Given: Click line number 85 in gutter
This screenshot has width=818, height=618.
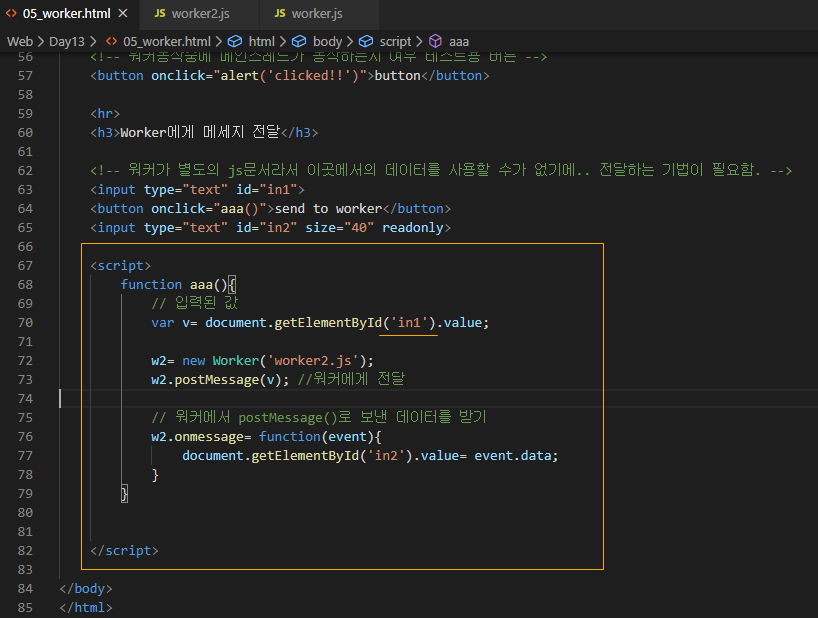Looking at the screenshot, I should click(25, 608).
